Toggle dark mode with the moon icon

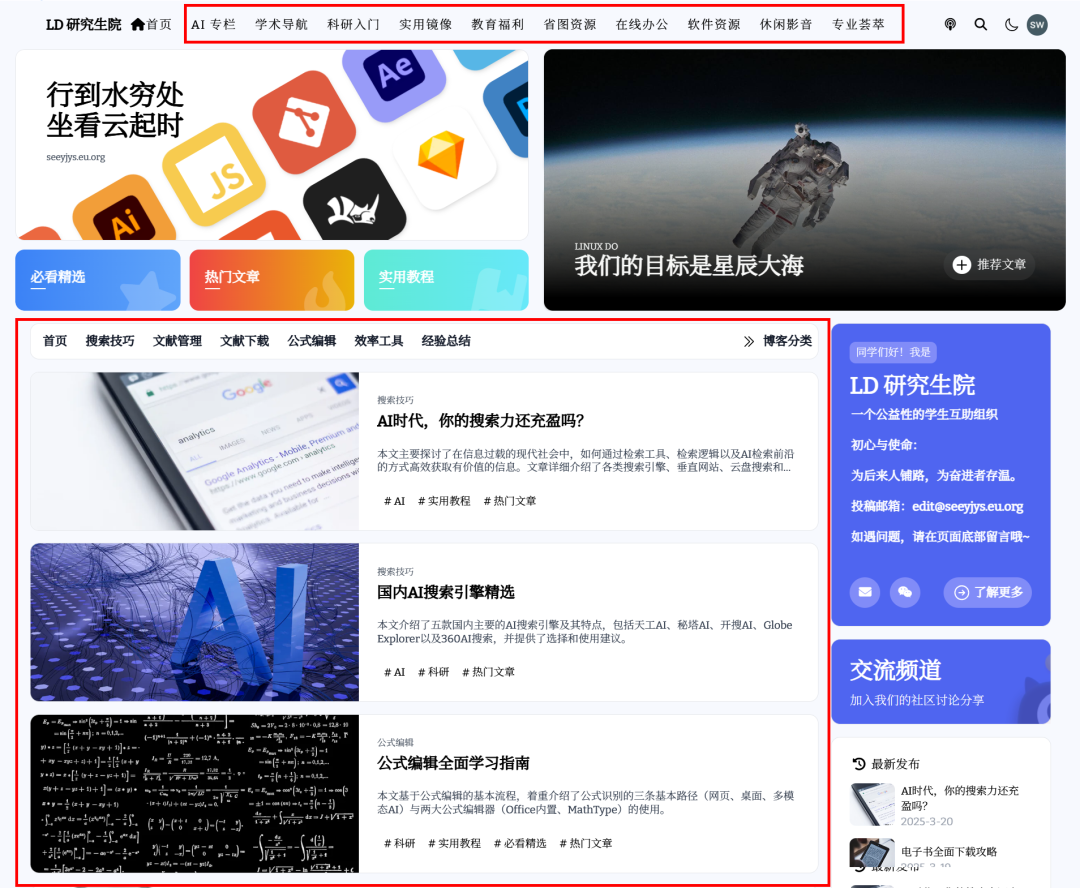(x=1011, y=24)
